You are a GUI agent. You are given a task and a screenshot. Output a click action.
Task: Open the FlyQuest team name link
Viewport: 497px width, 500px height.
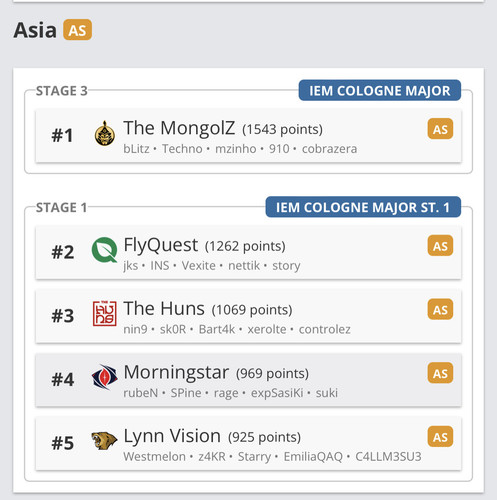(x=161, y=245)
